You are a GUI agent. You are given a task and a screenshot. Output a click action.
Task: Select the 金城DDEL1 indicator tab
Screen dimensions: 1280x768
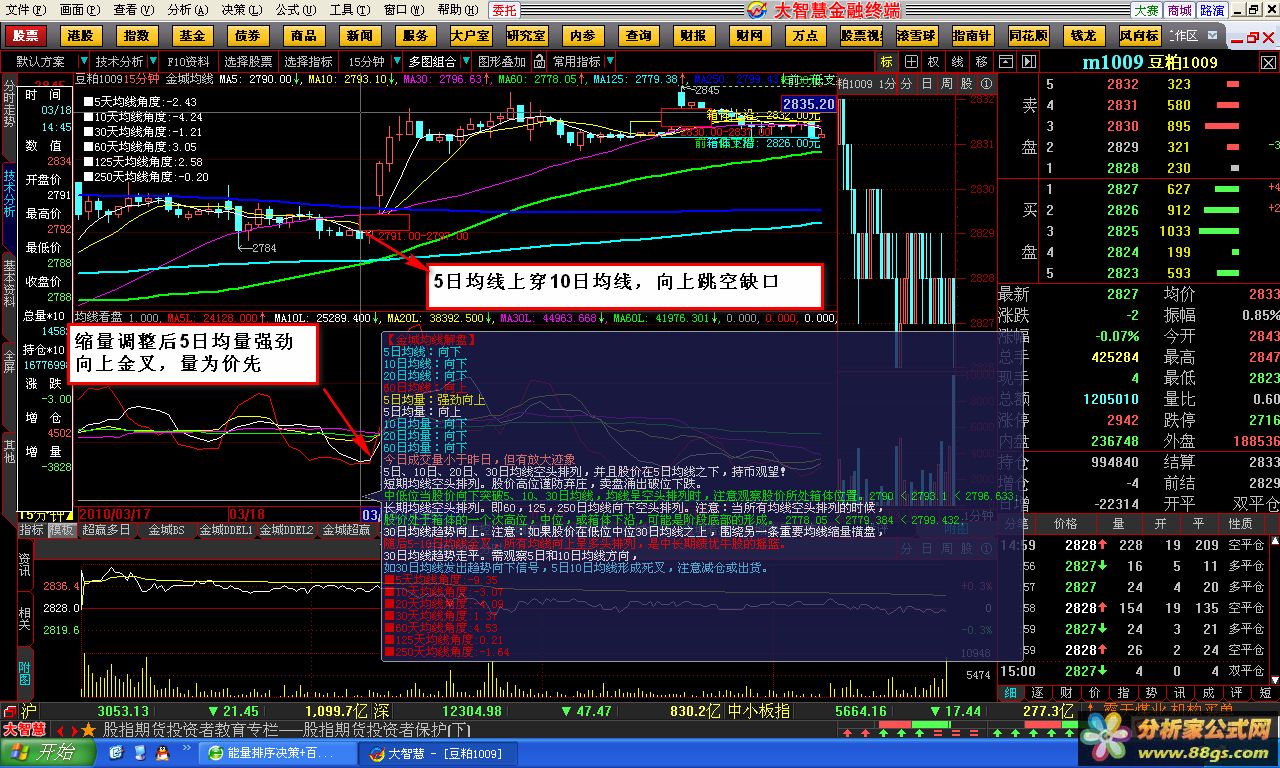pyautogui.click(x=226, y=530)
